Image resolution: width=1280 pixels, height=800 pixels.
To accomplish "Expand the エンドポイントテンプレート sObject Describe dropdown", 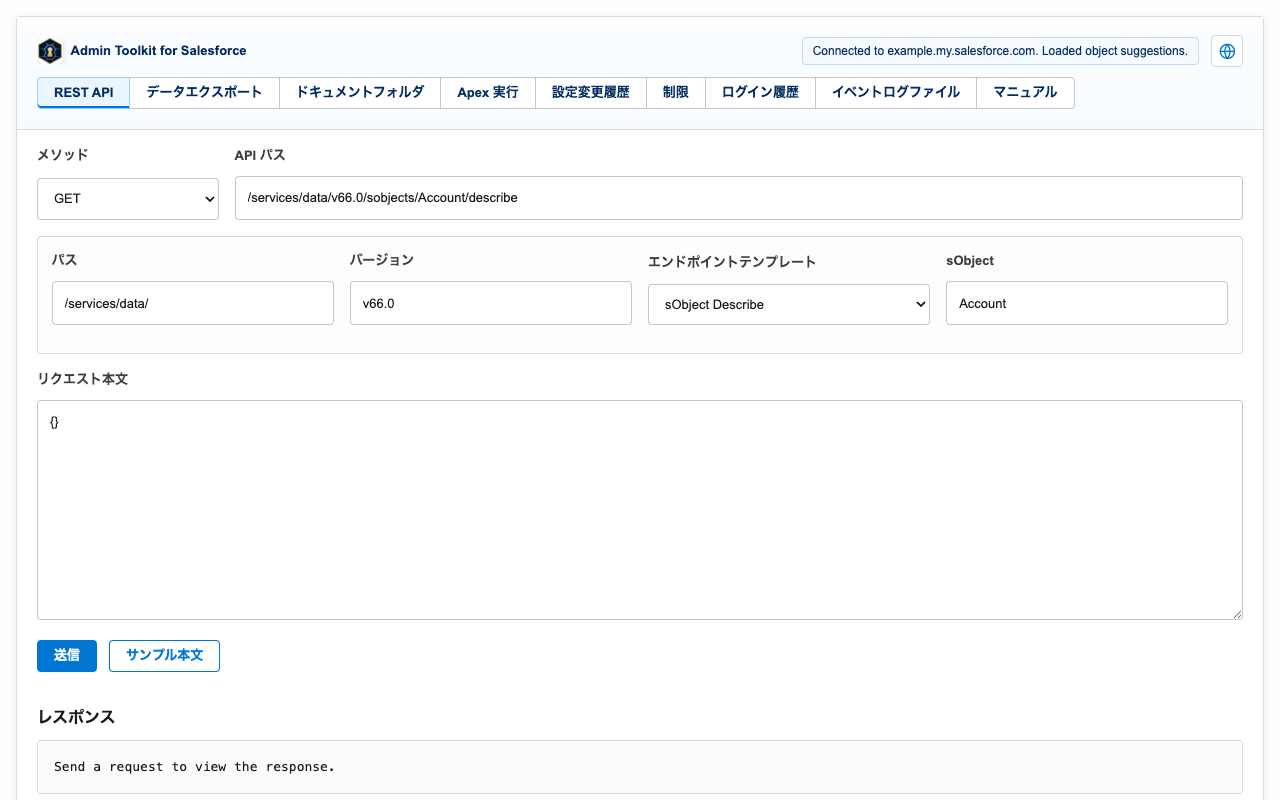I will tap(789, 304).
